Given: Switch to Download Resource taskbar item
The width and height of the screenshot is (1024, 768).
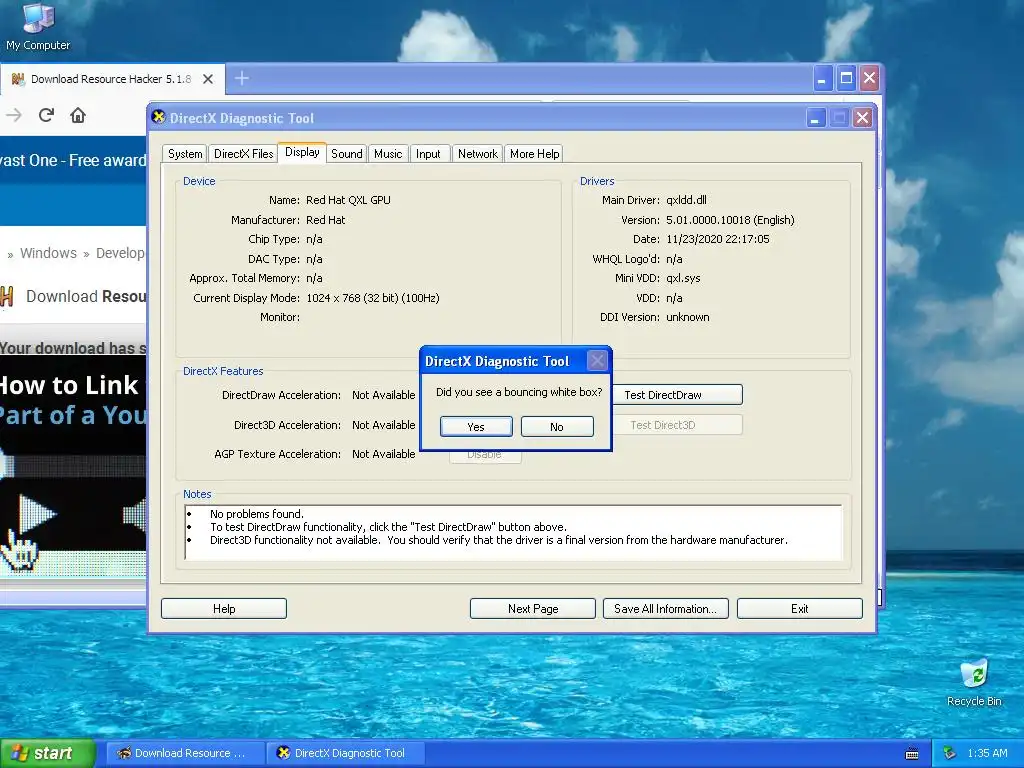Looking at the screenshot, I should 185,753.
